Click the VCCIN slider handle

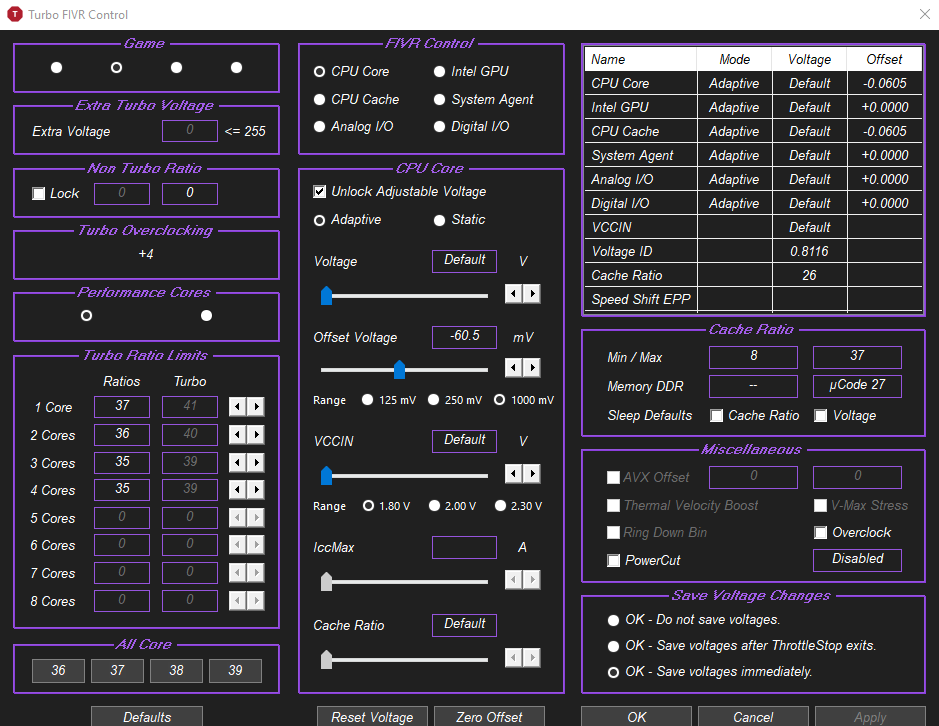[326, 476]
